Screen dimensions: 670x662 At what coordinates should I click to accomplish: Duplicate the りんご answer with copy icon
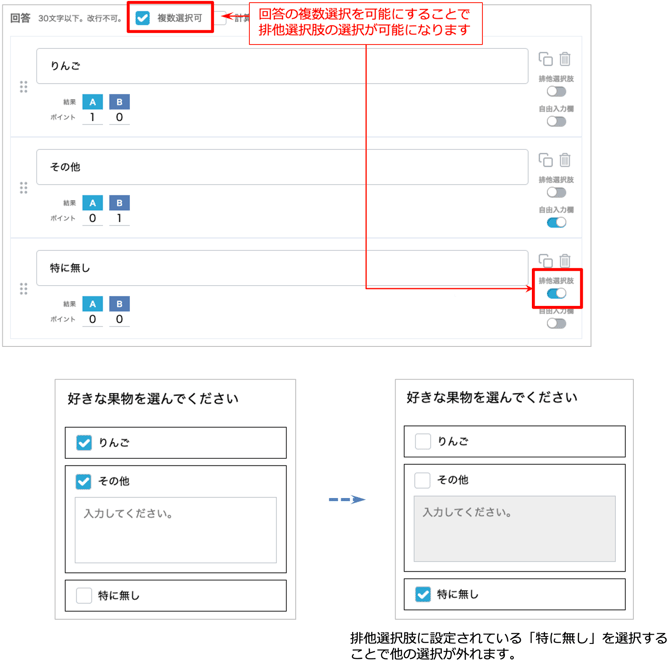(545, 59)
